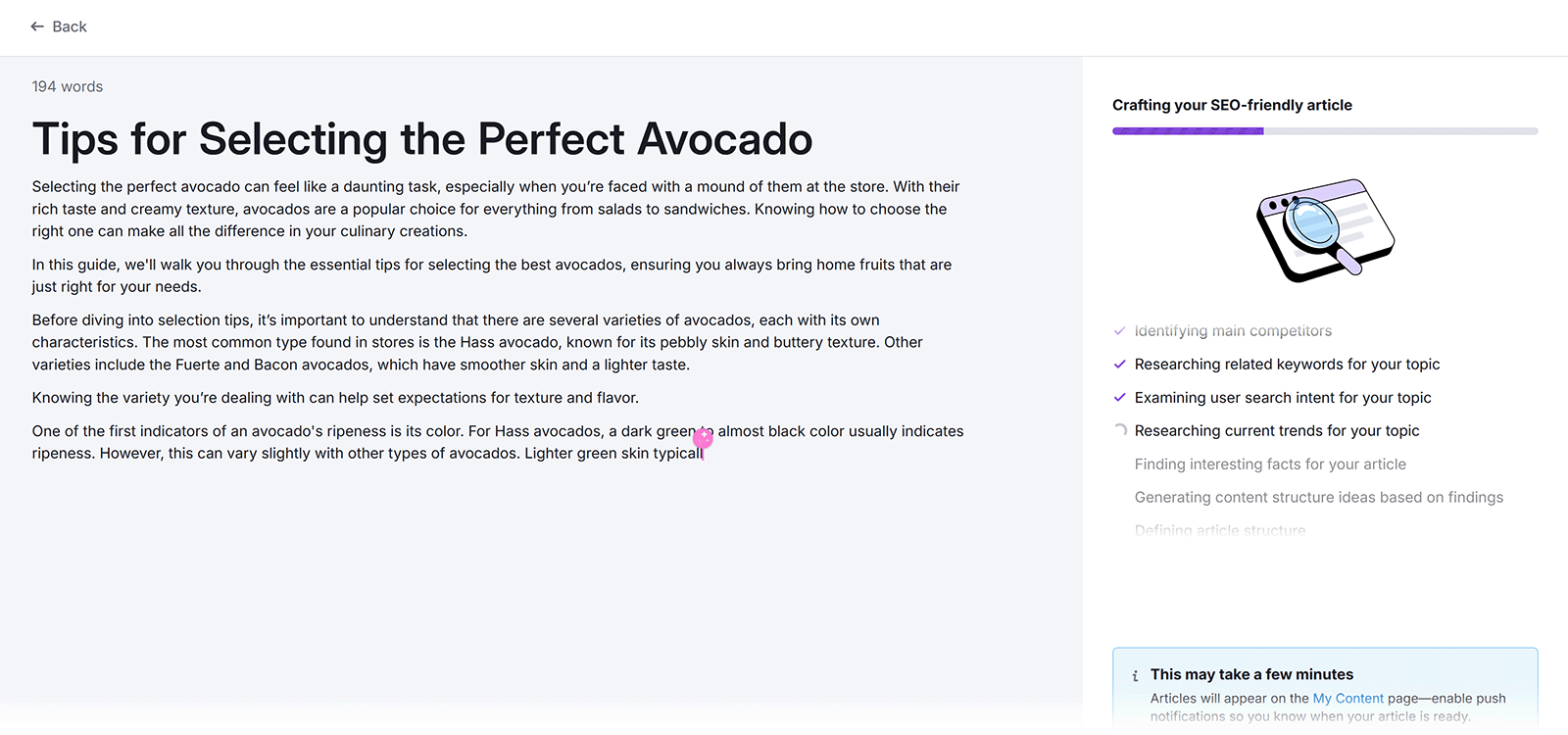
Task: Select "Finding interesting facts for your article" step
Action: point(1270,464)
